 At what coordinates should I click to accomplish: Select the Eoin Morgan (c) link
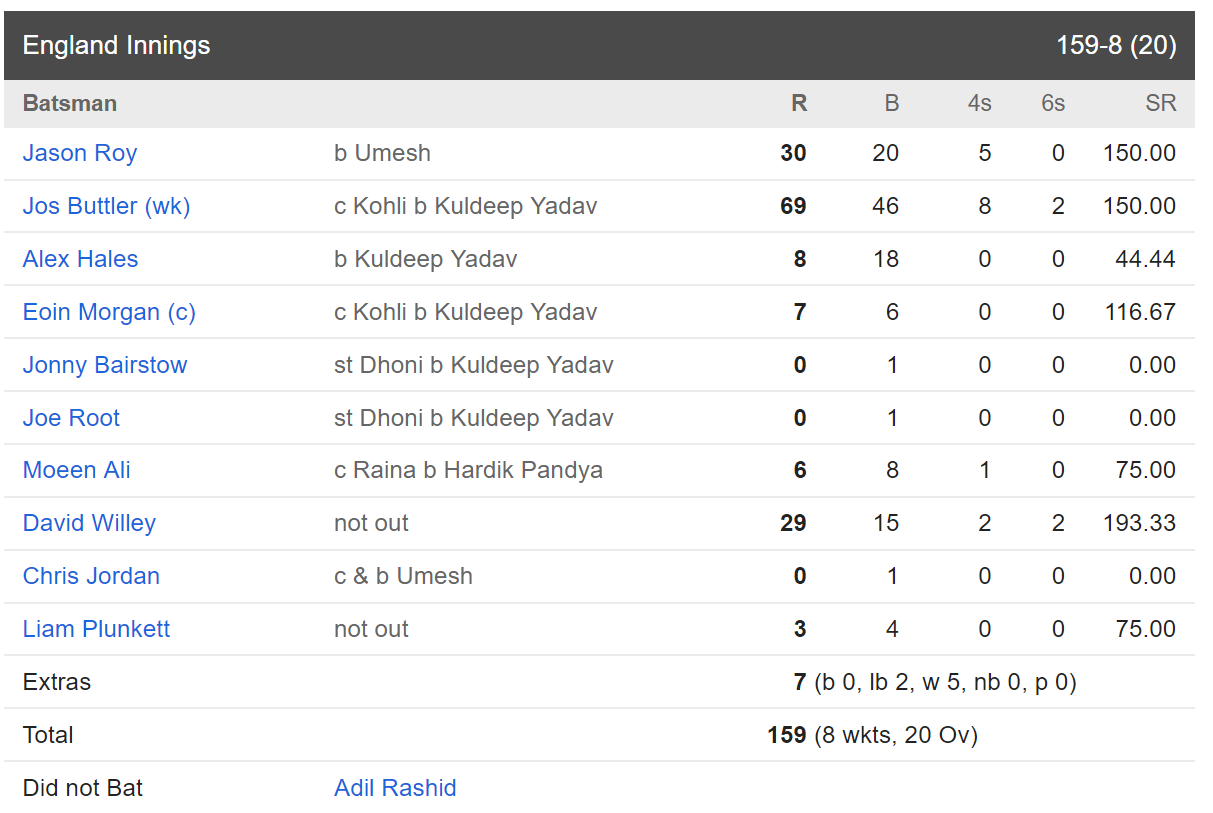click(109, 312)
